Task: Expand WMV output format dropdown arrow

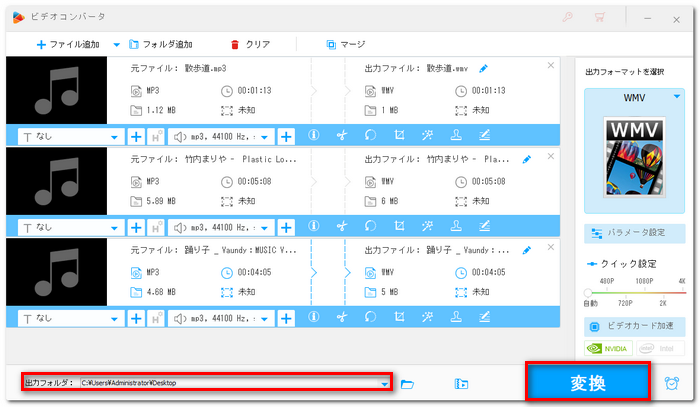Action: (677, 96)
